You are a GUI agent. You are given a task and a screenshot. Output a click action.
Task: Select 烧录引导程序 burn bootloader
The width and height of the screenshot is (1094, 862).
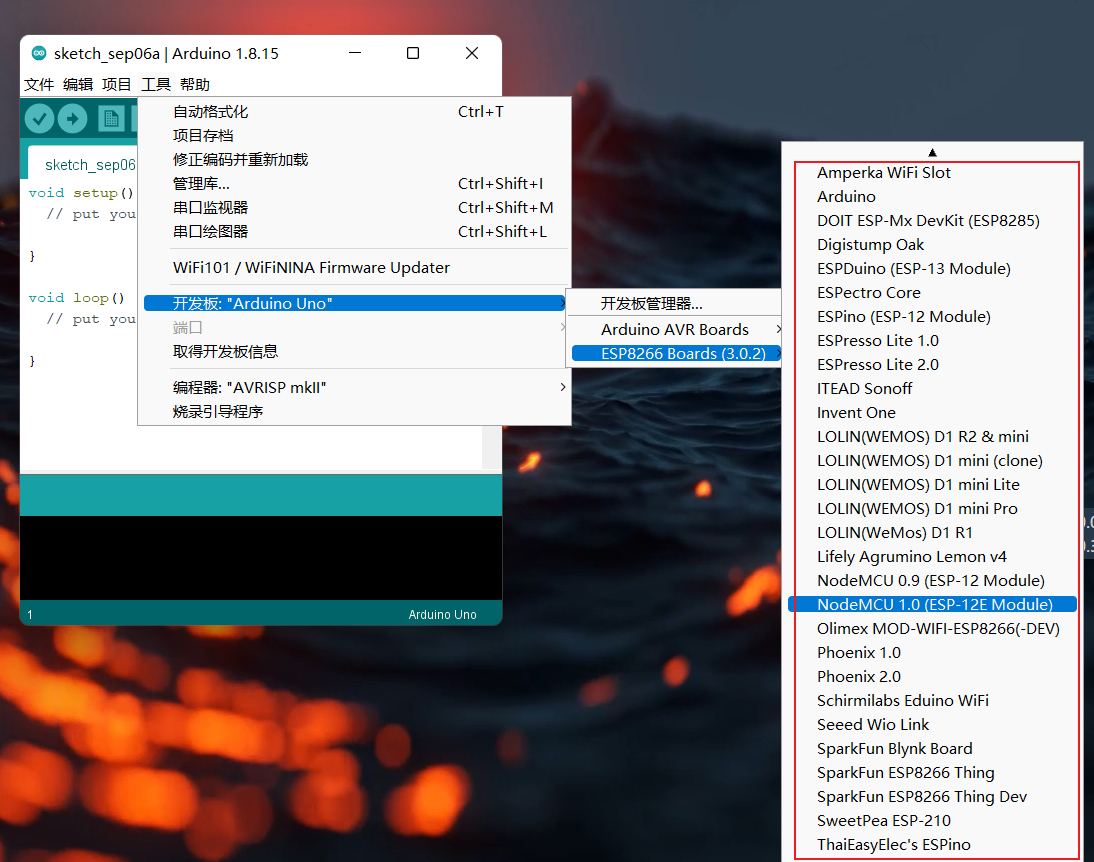pos(356,412)
